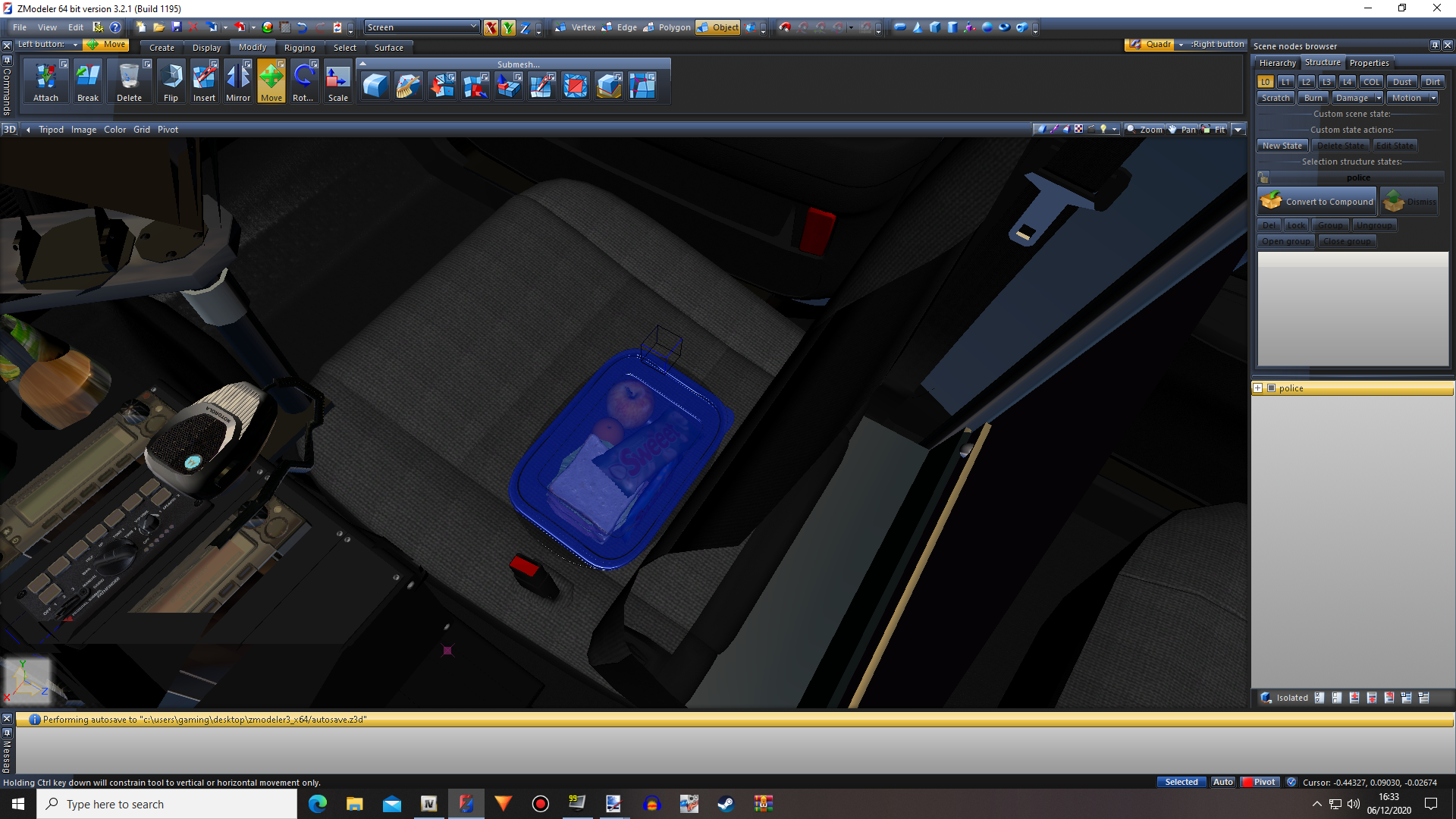Select the Scale tool

[337, 82]
